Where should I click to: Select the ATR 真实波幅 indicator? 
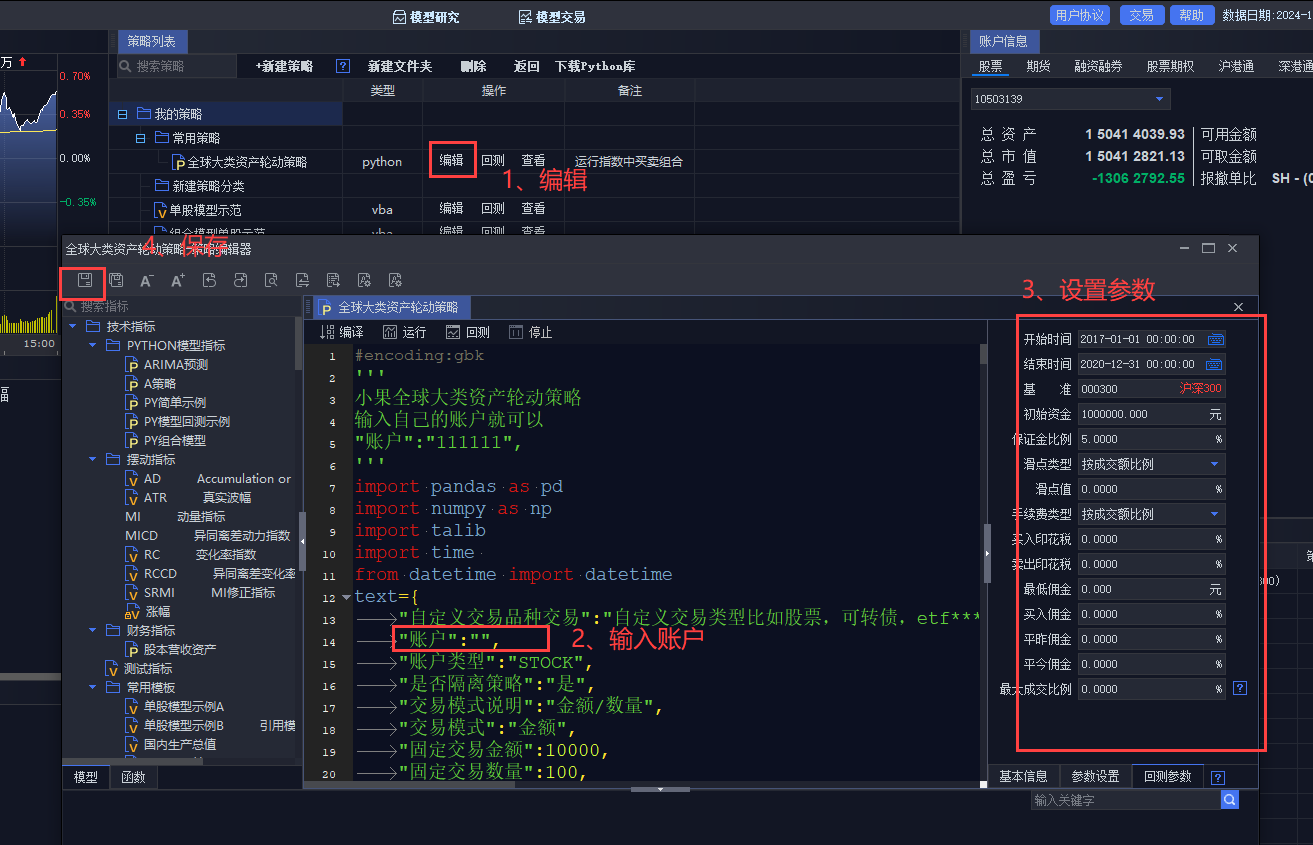tap(188, 497)
